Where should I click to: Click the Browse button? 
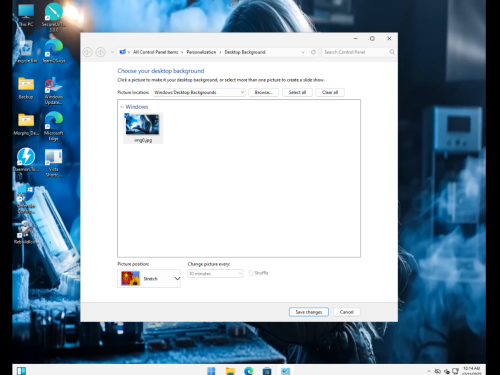point(263,92)
